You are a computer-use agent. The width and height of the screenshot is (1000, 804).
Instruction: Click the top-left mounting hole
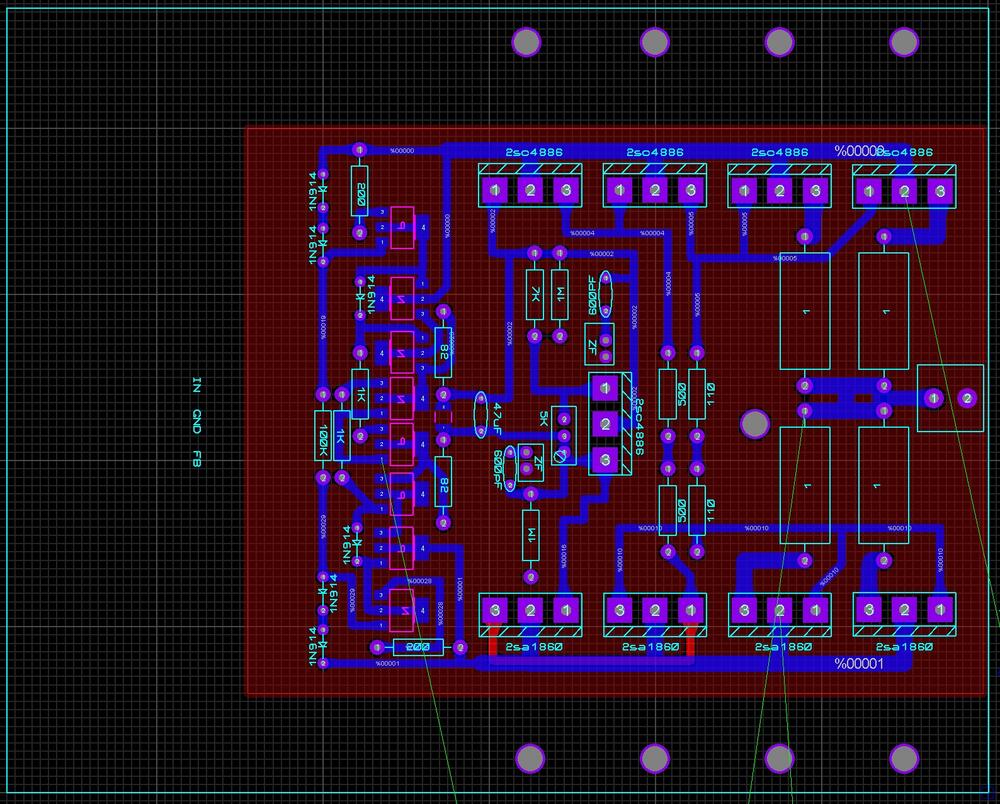pyautogui.click(x=527, y=42)
